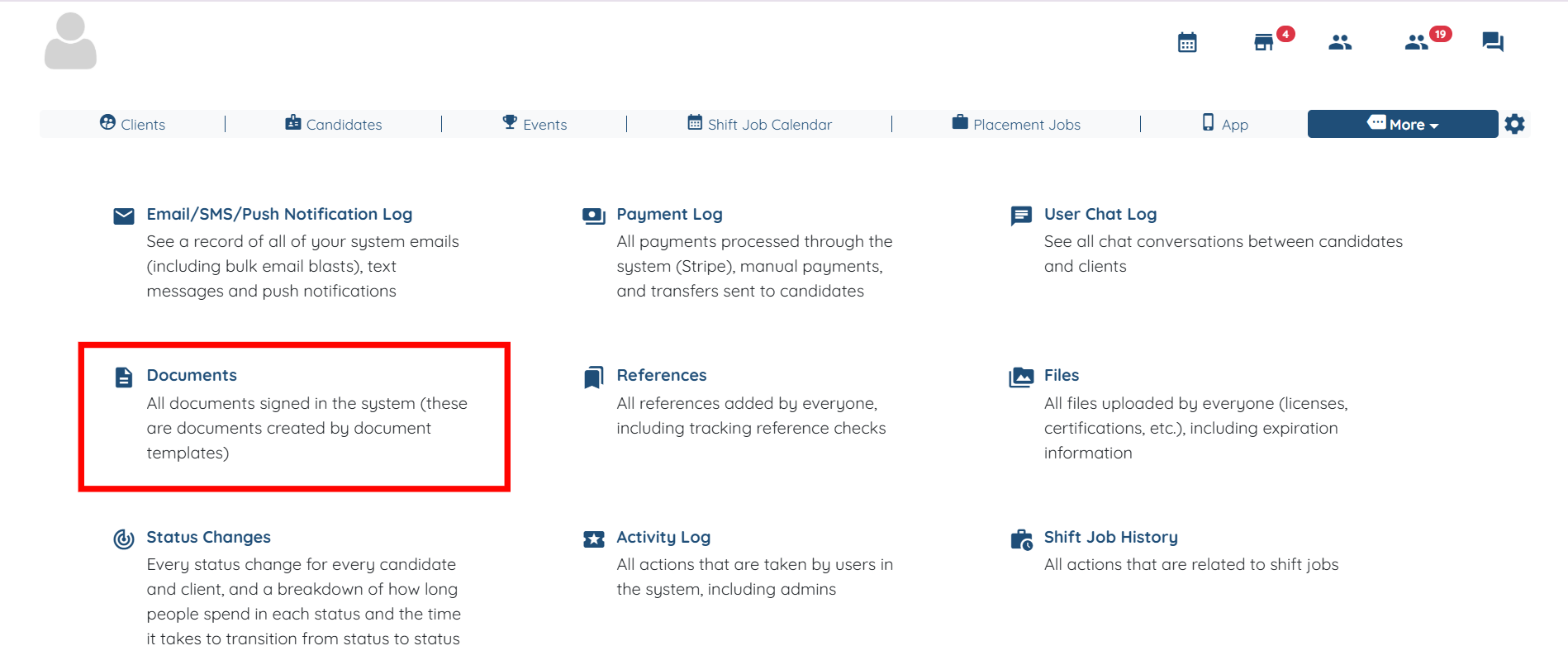Click text "See a record of all of your system emails"
This screenshot has width=1568, height=660.
pyautogui.click(x=302, y=241)
